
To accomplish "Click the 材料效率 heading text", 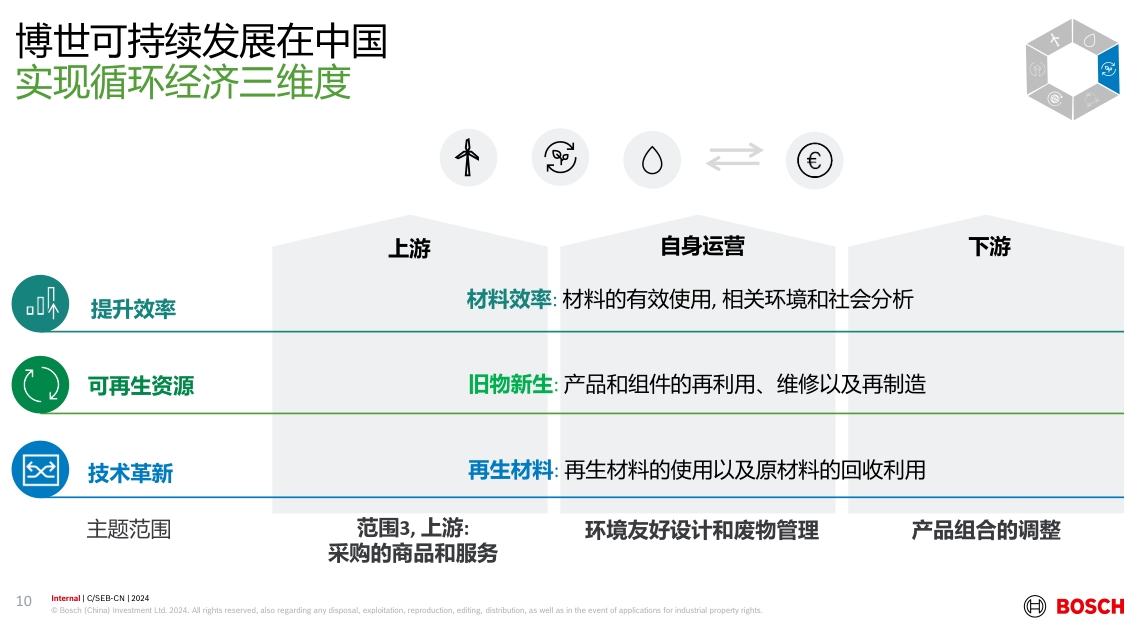I will pyautogui.click(x=509, y=299).
